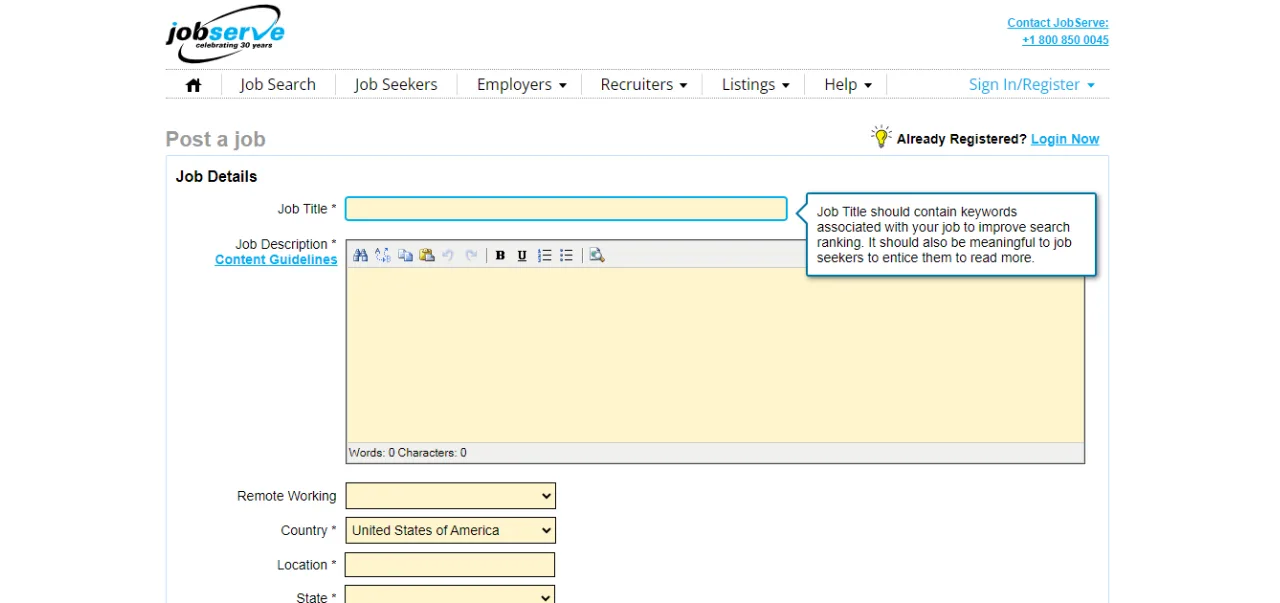The image size is (1280, 603).
Task: Toggle Bold formatting in editor
Action: pos(500,255)
